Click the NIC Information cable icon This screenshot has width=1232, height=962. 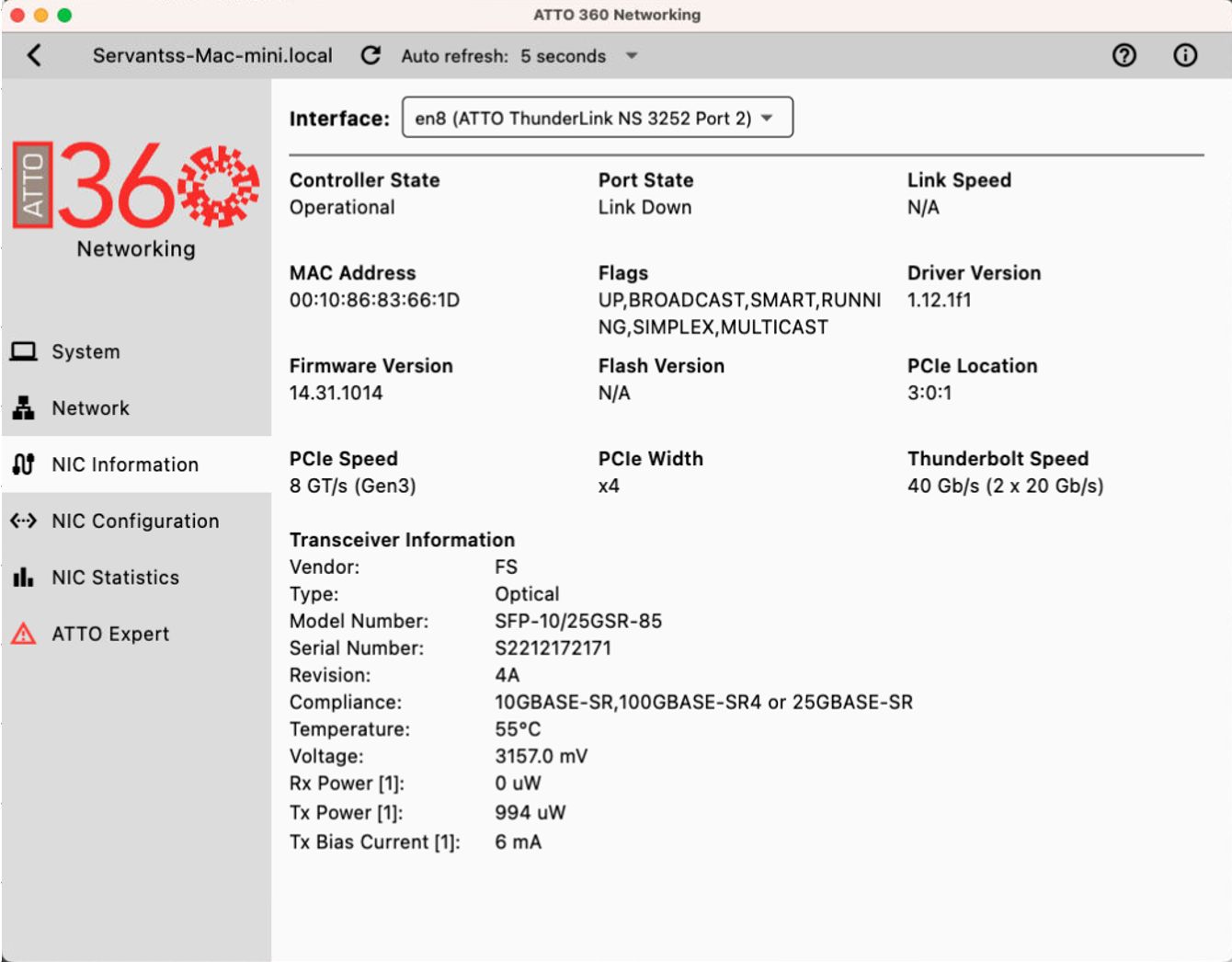click(x=24, y=464)
